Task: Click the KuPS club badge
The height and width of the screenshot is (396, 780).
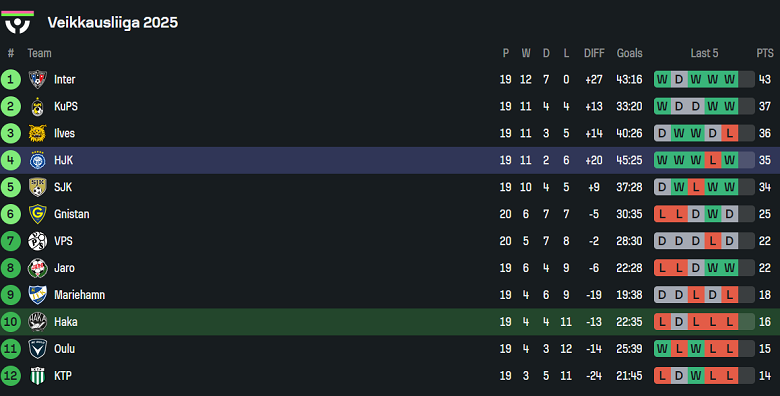Action: (37, 106)
